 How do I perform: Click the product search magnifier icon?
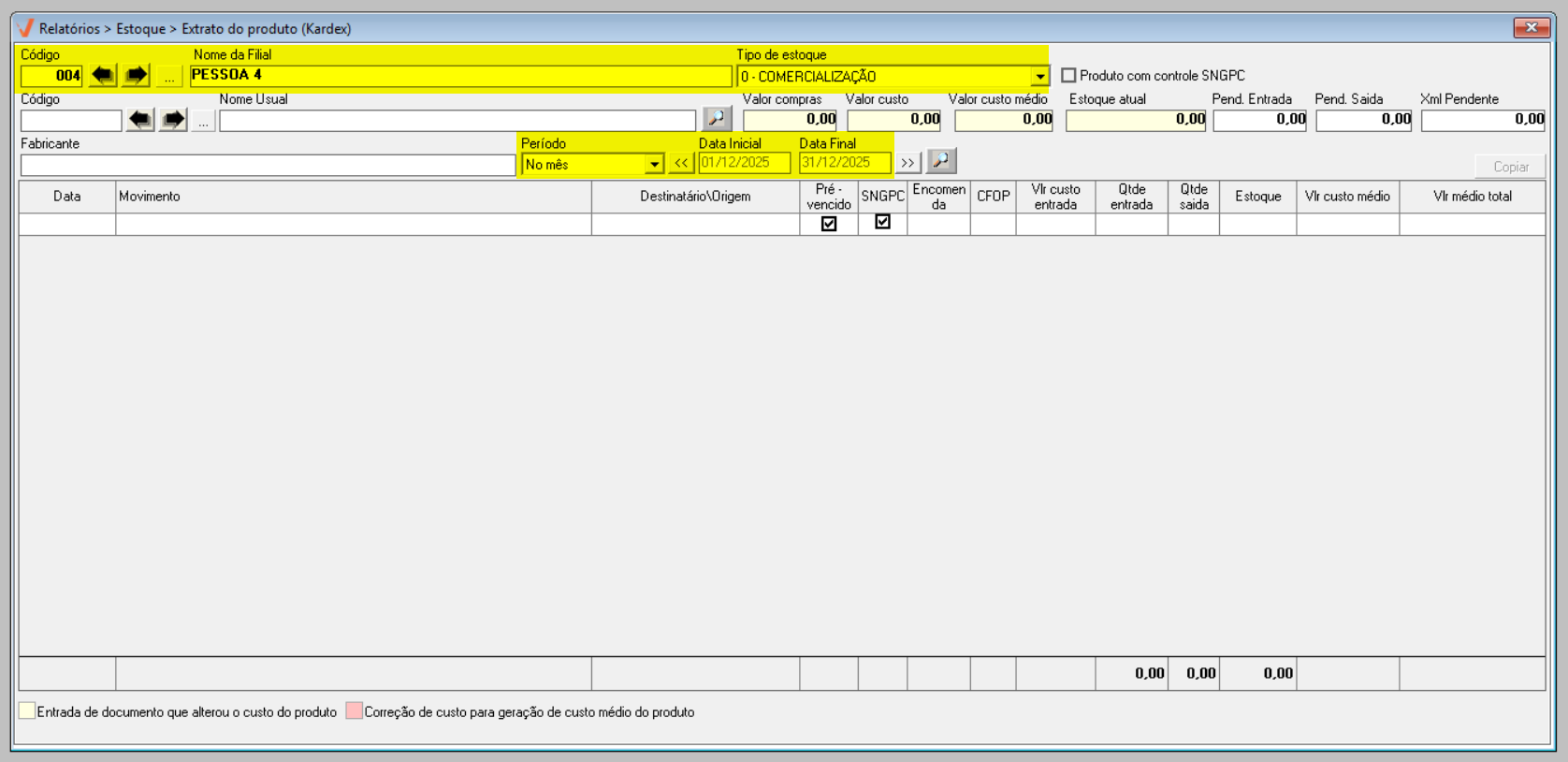717,119
